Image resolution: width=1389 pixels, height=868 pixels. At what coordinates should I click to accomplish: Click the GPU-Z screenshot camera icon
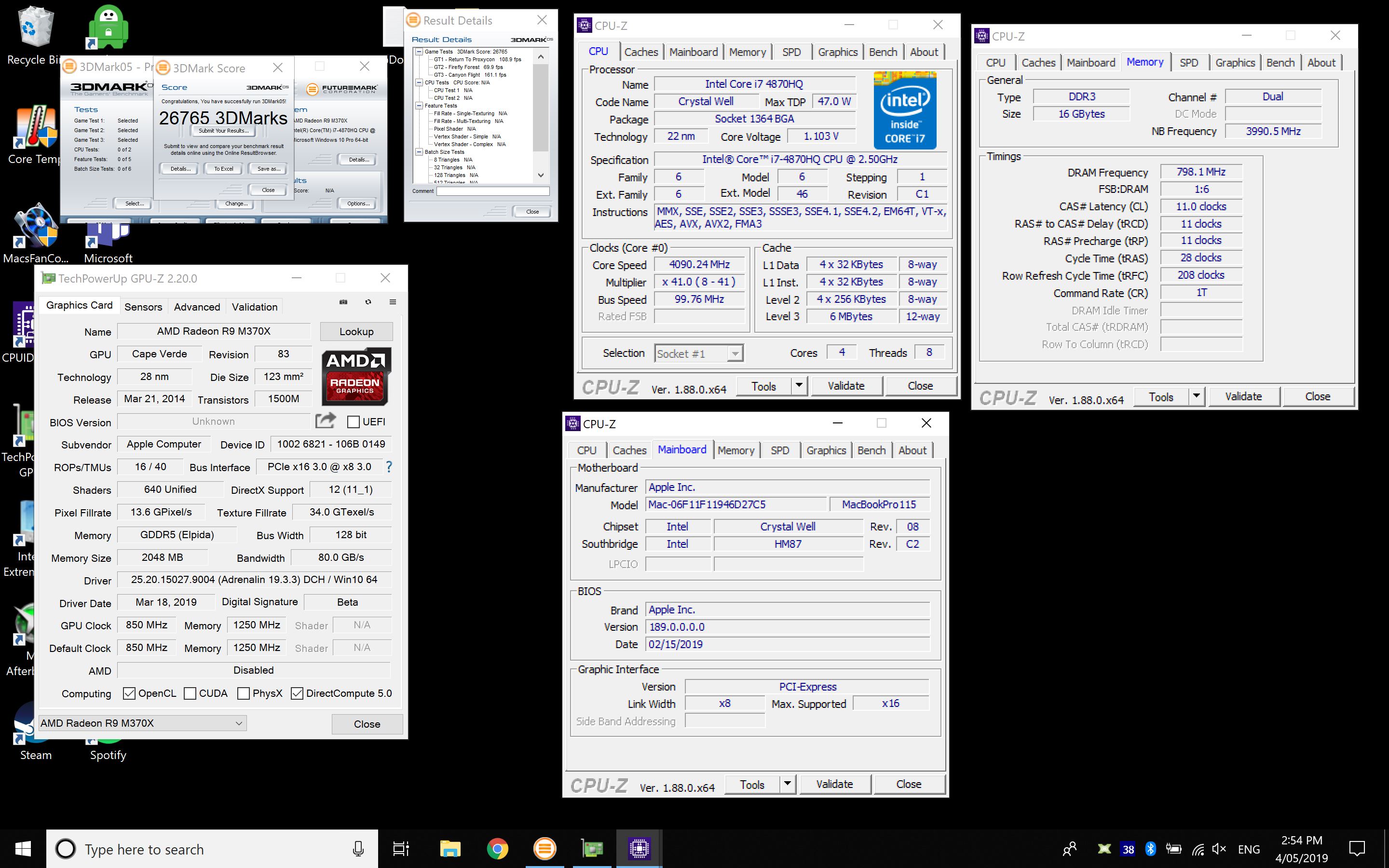(x=343, y=302)
